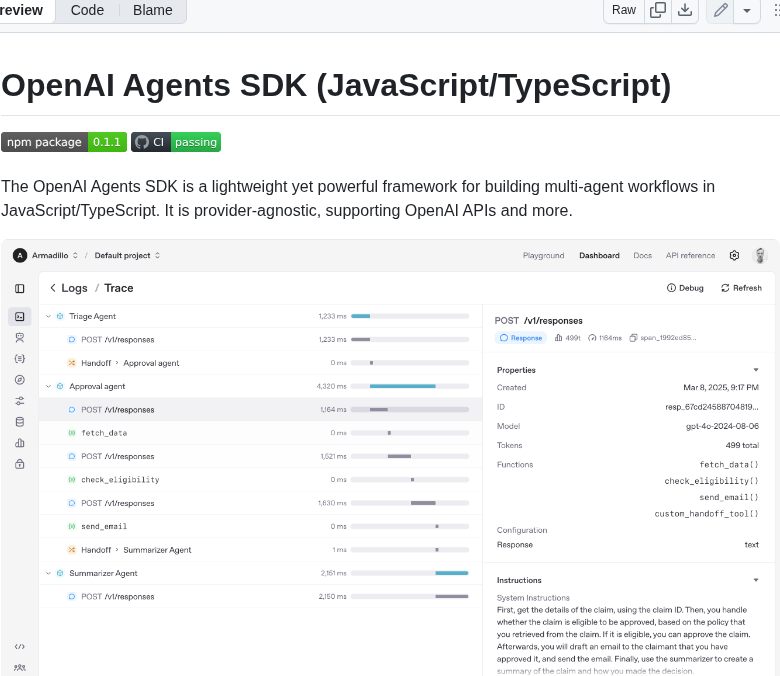The height and width of the screenshot is (676, 780).
Task: Select the send_email trace row
Action: pyautogui.click(x=260, y=526)
